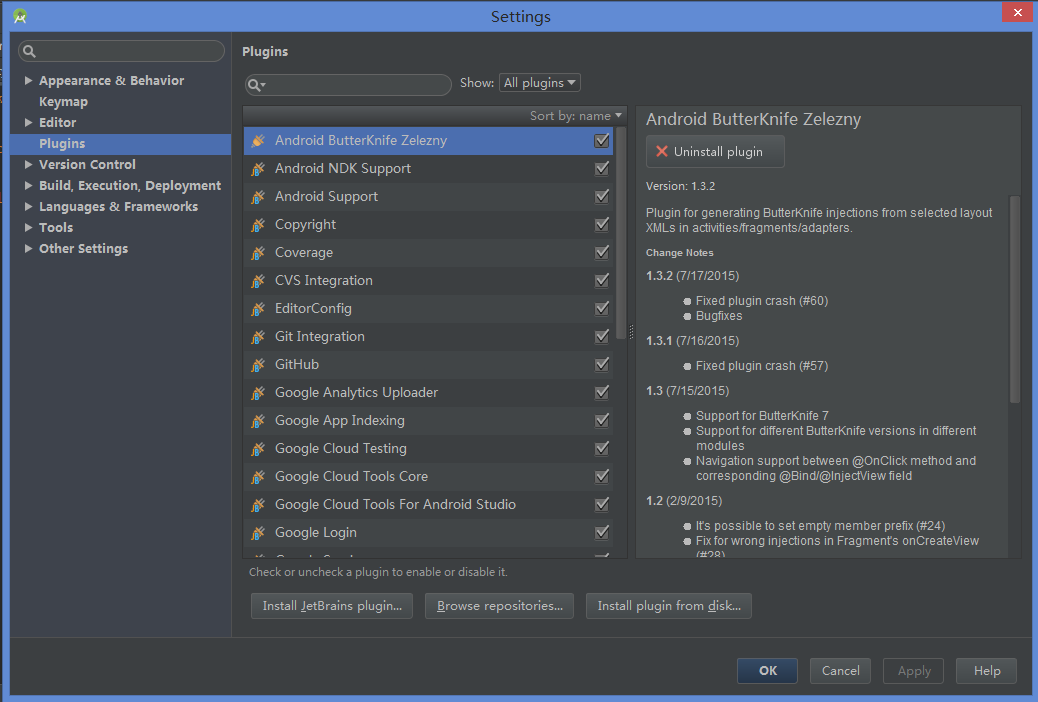Click the Git Integration plugin icon
This screenshot has height=702, width=1038.
coord(258,337)
